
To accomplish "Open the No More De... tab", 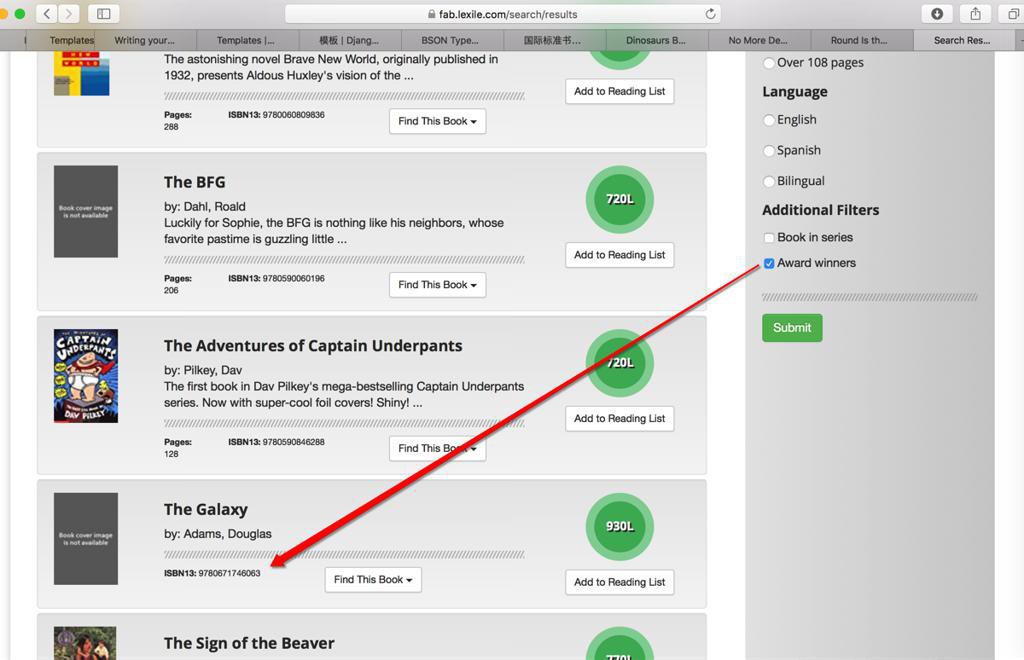I will (758, 40).
